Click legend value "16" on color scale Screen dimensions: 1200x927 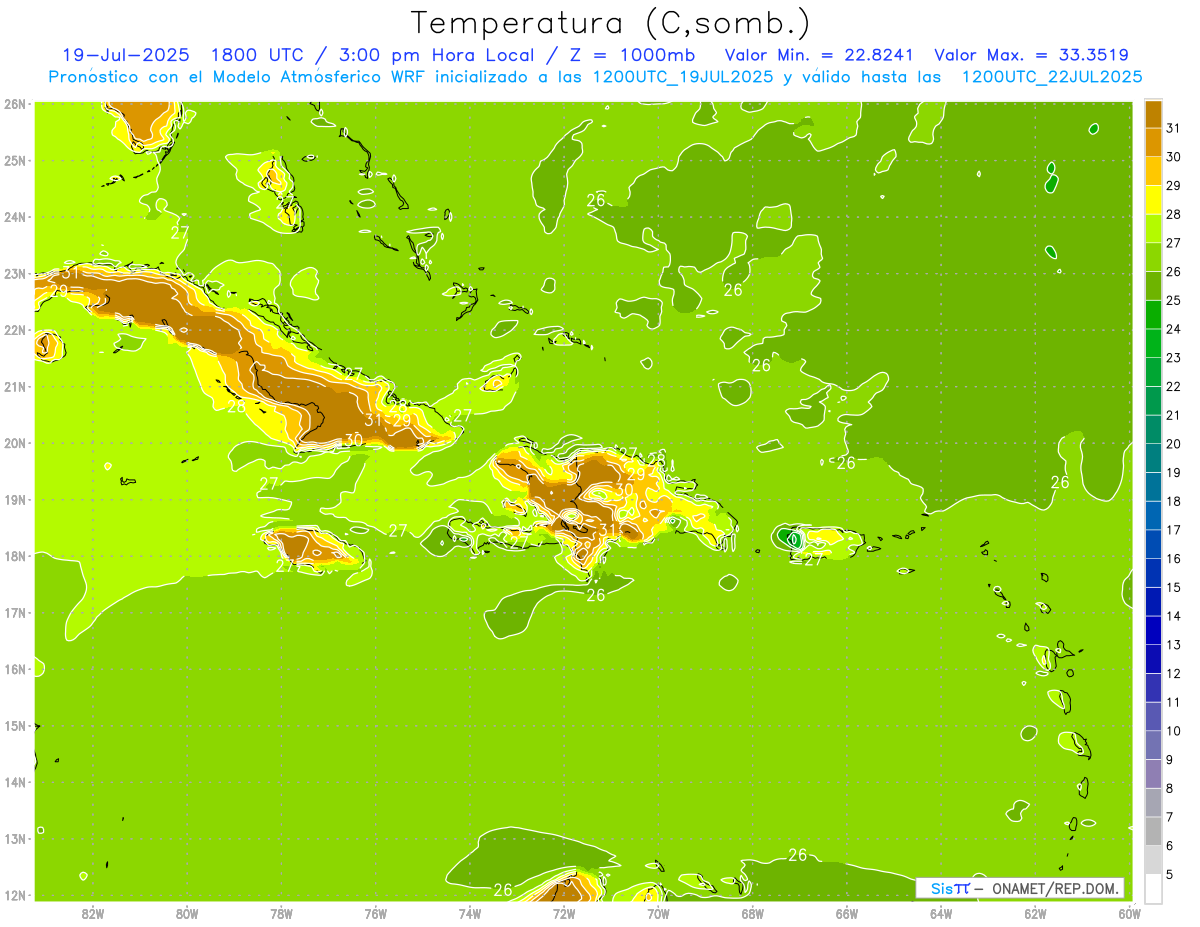[x=1173, y=558]
